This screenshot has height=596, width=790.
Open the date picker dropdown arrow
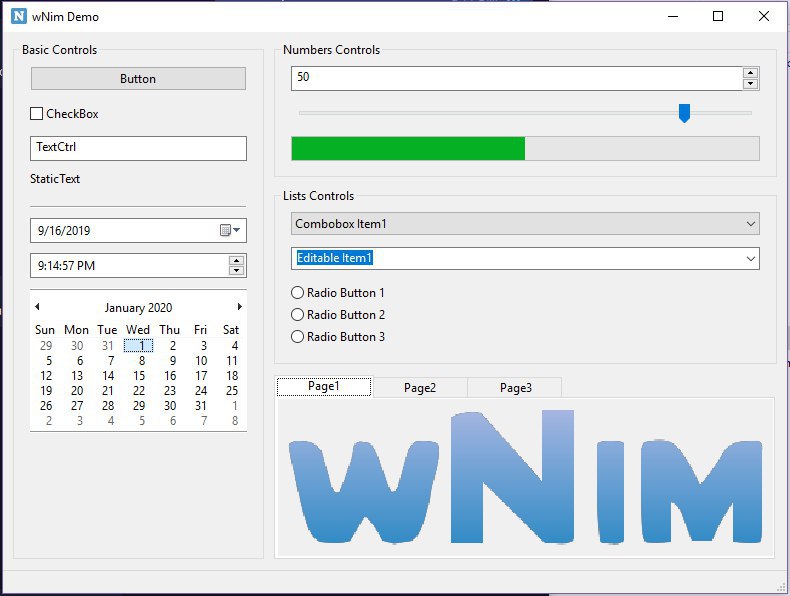coord(236,230)
